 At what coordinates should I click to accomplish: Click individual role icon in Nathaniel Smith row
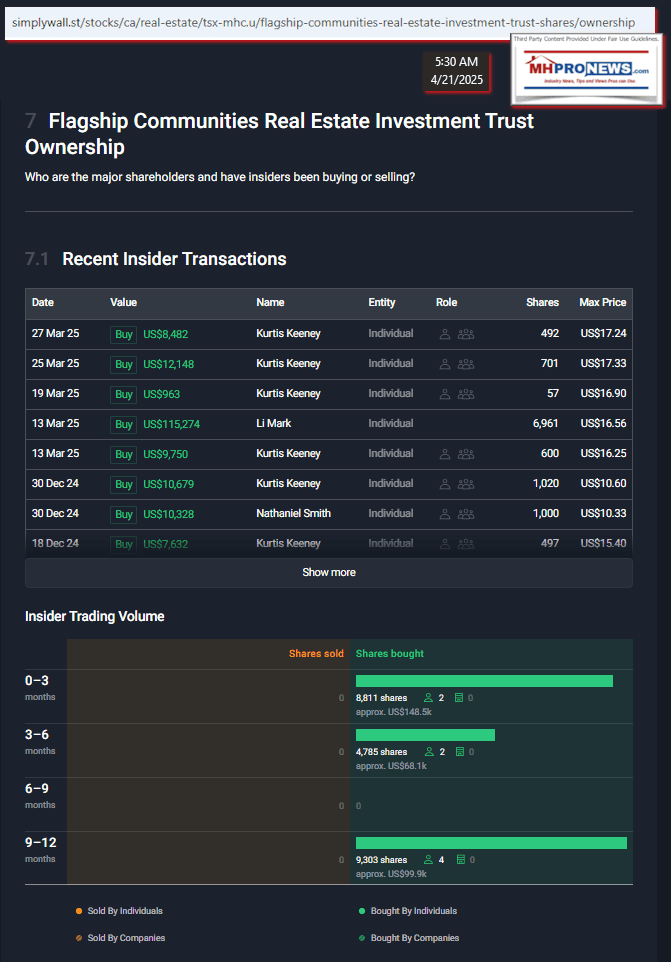(x=445, y=515)
